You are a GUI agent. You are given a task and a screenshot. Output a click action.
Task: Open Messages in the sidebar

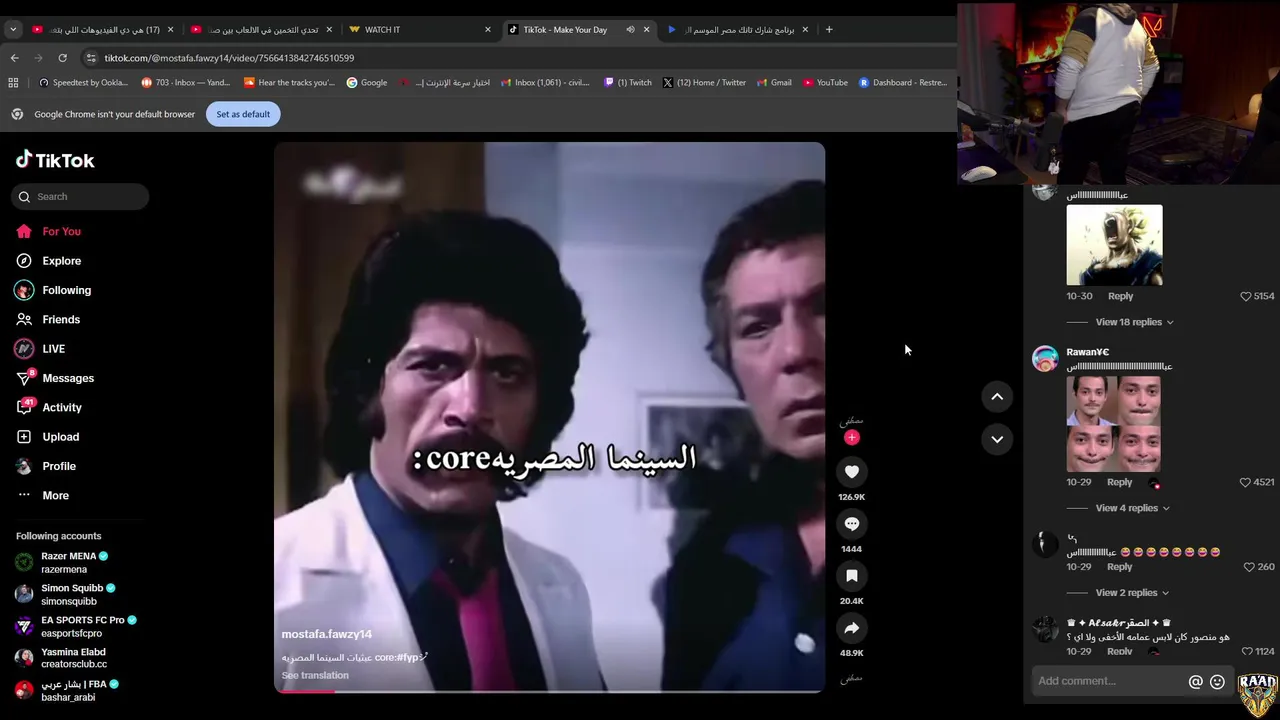[x=55, y=378]
